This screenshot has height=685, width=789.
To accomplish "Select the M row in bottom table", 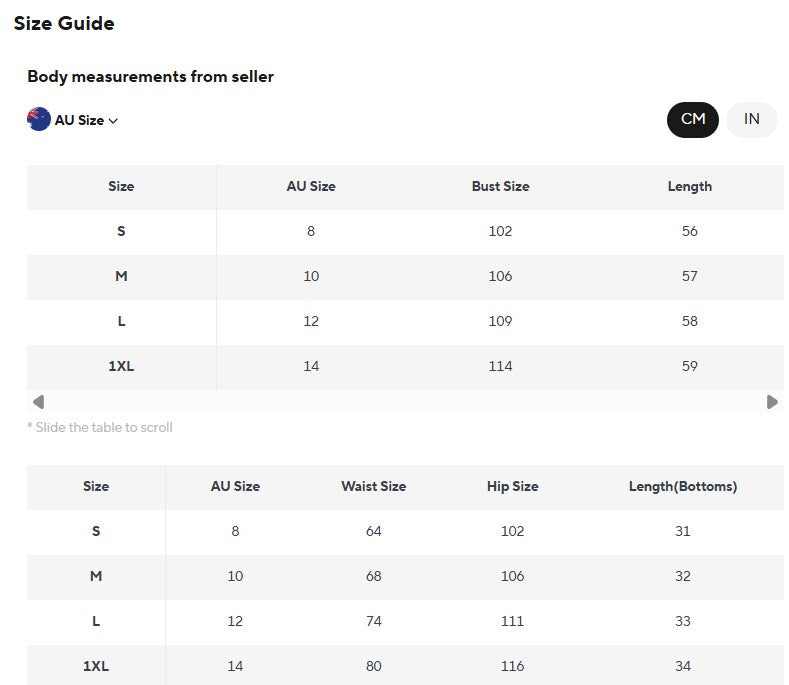I will [x=405, y=577].
